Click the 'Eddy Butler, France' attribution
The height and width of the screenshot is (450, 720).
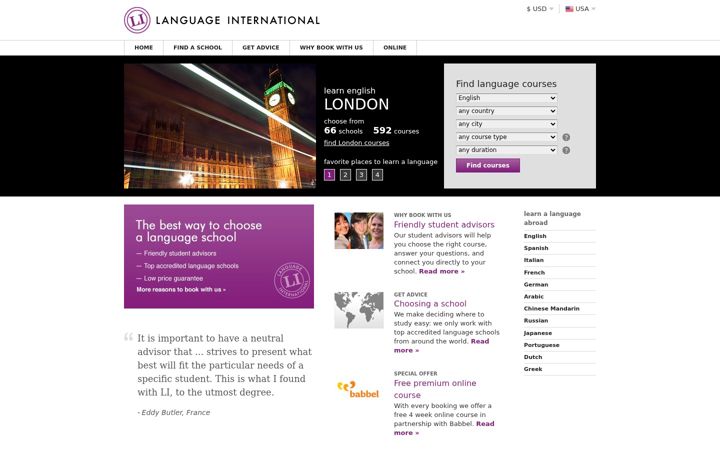pyautogui.click(x=175, y=412)
